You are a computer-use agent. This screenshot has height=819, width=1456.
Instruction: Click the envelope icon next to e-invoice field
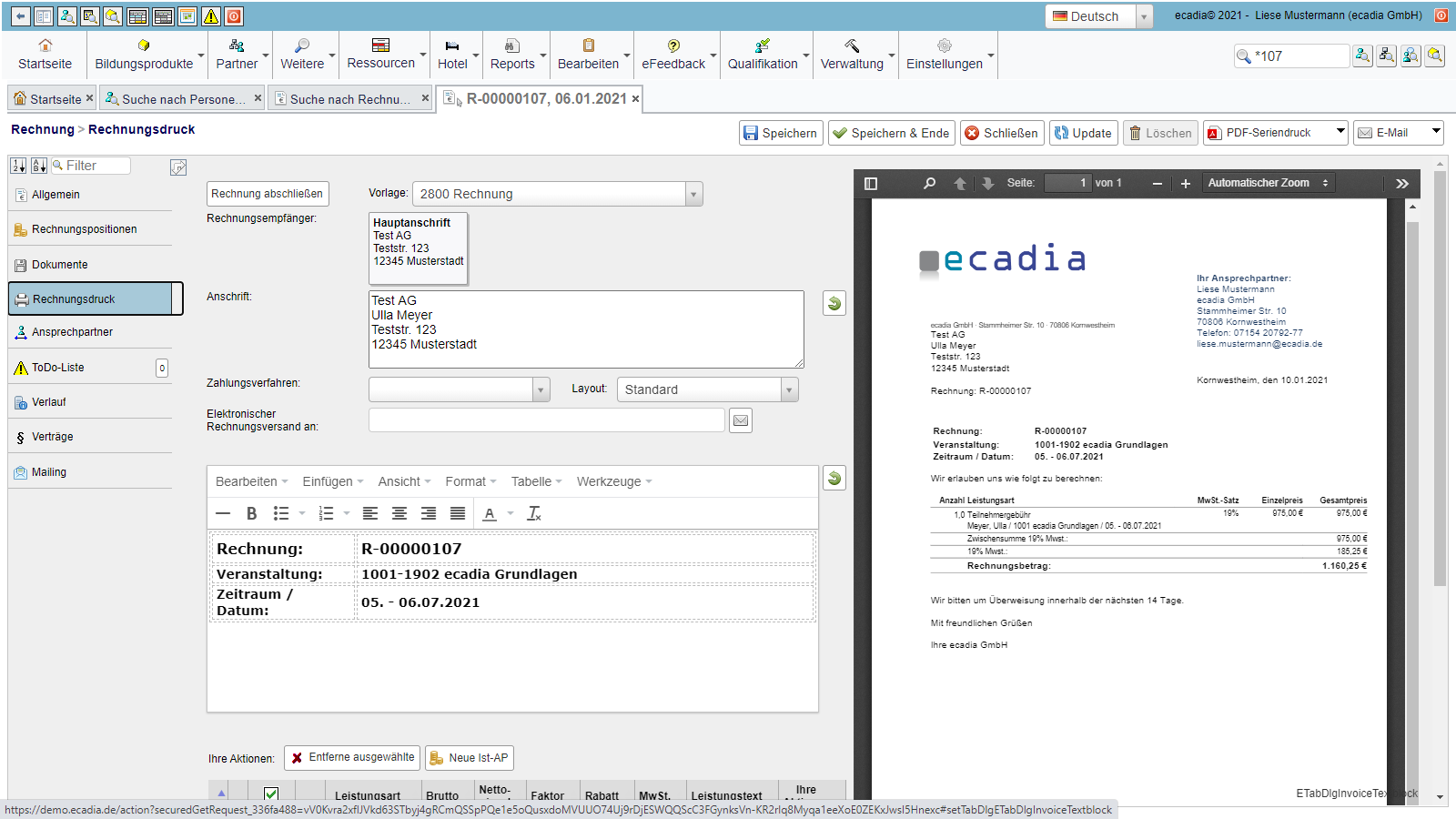741,420
